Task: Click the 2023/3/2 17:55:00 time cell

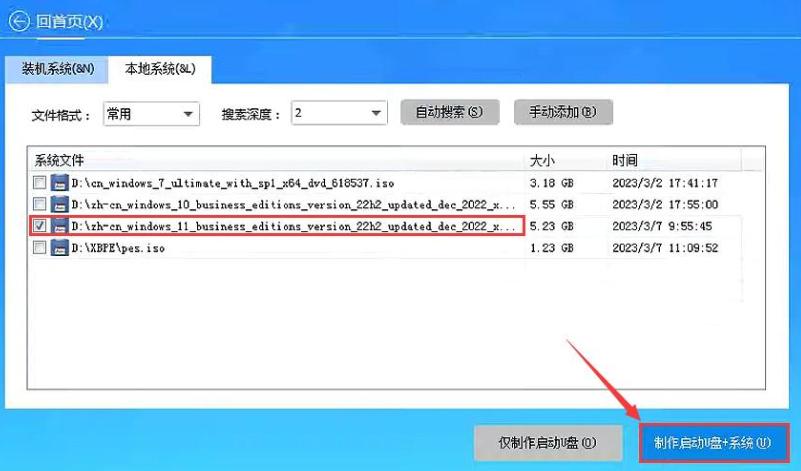Action: pyautogui.click(x=665, y=204)
